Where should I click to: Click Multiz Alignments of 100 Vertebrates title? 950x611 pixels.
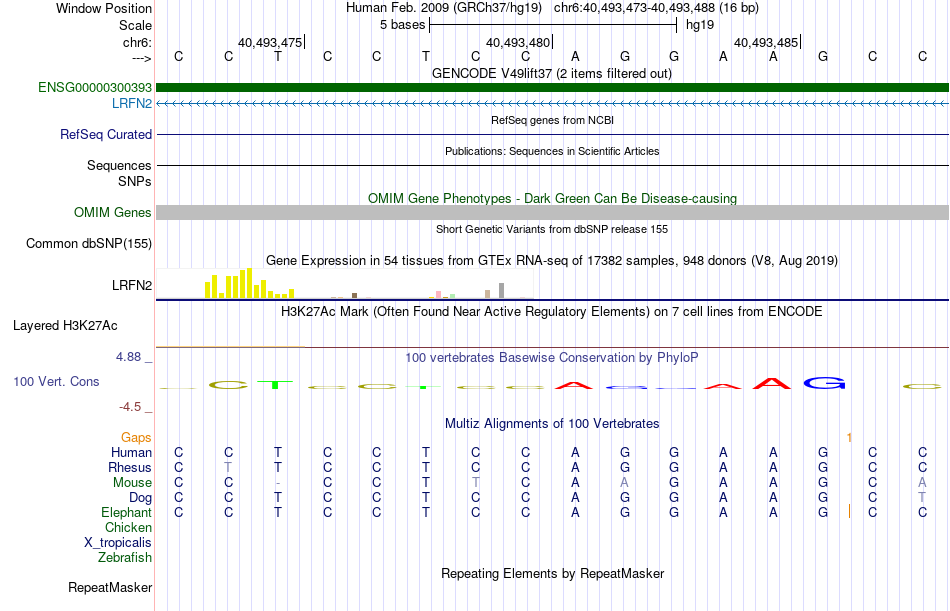(552, 424)
